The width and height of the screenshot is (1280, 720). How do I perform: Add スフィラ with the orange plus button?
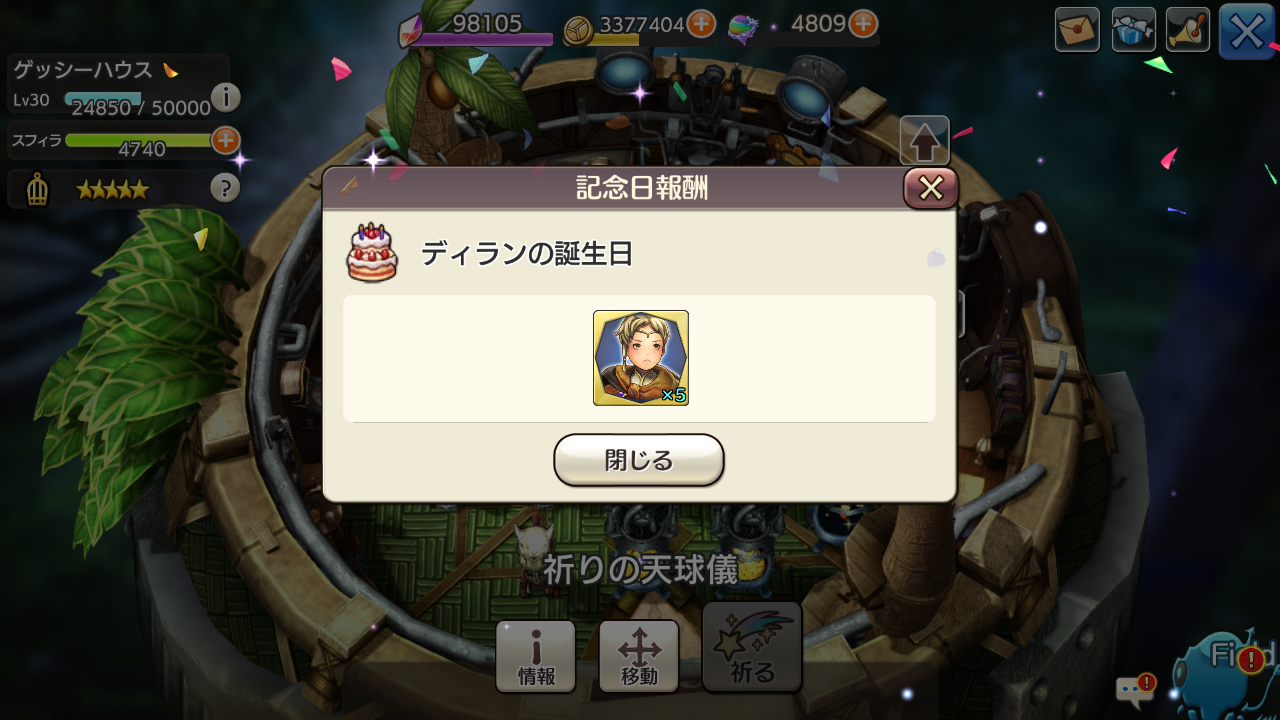click(x=226, y=140)
